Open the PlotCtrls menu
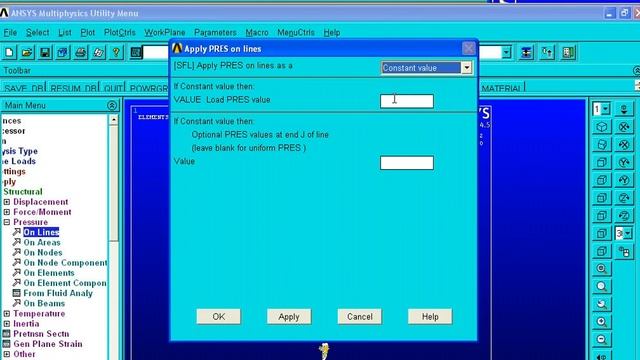 [120, 33]
